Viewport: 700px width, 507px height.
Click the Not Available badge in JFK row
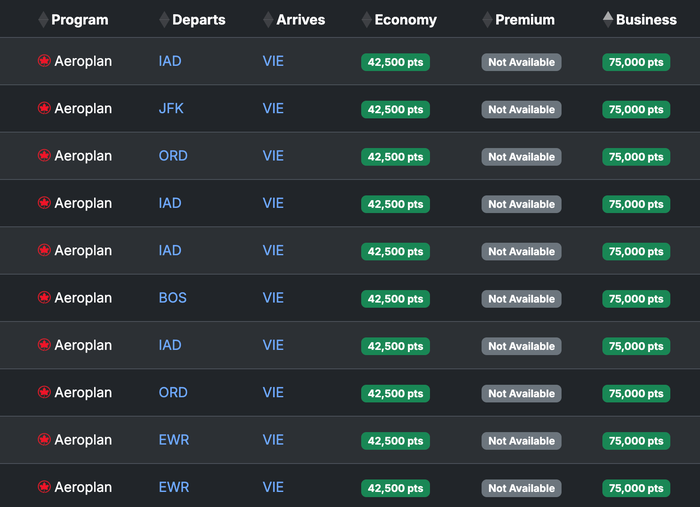coord(521,110)
